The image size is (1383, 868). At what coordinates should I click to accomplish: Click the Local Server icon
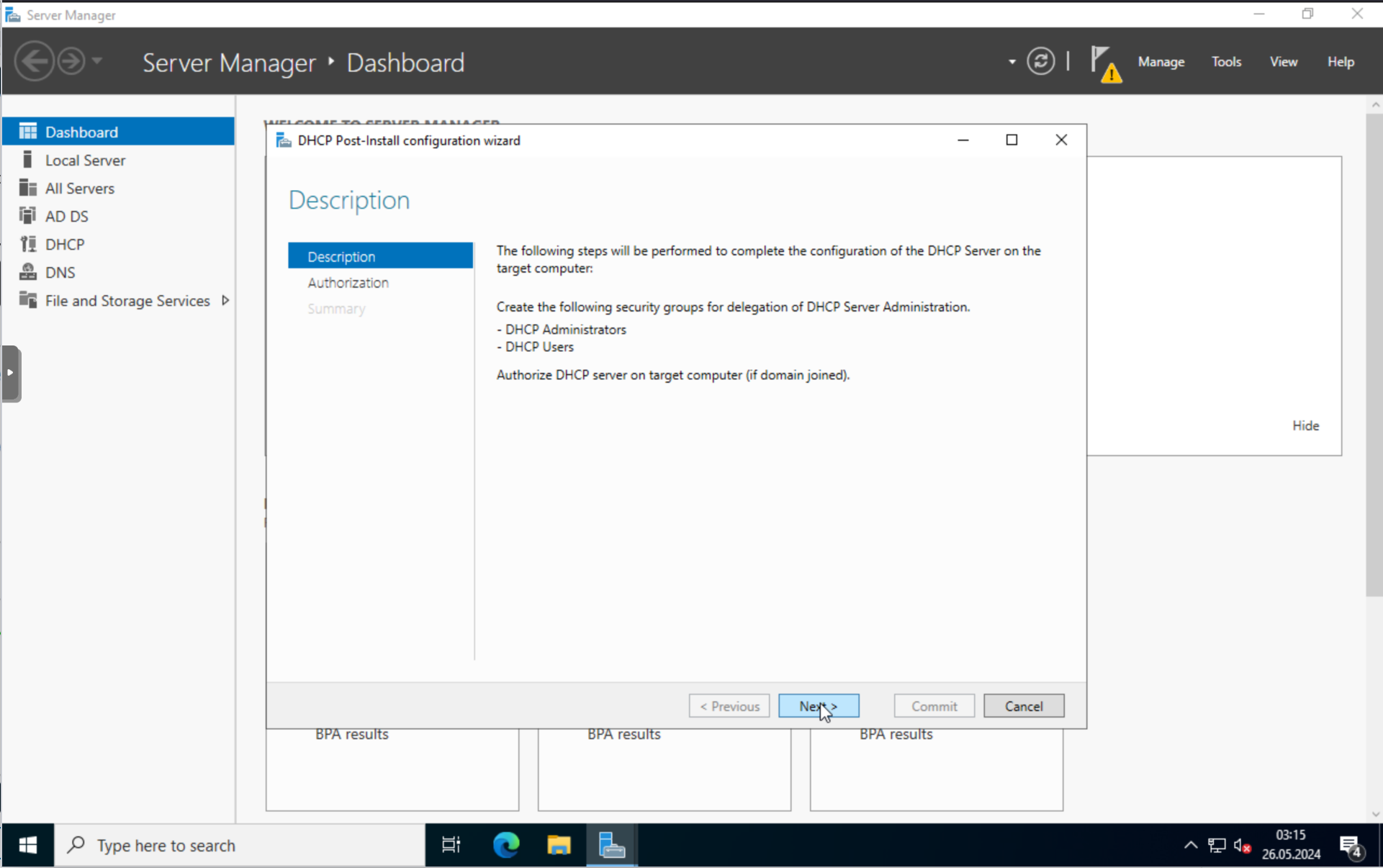(28, 159)
